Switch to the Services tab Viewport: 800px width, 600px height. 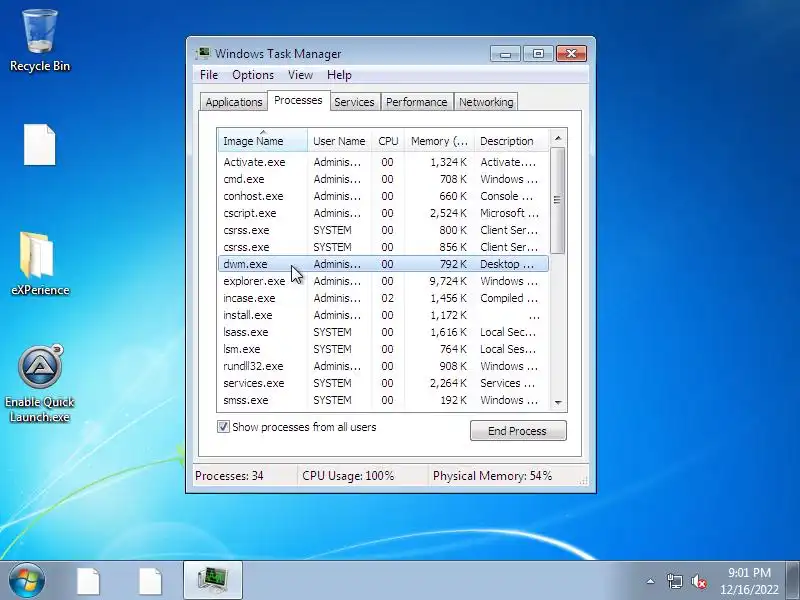tap(354, 102)
